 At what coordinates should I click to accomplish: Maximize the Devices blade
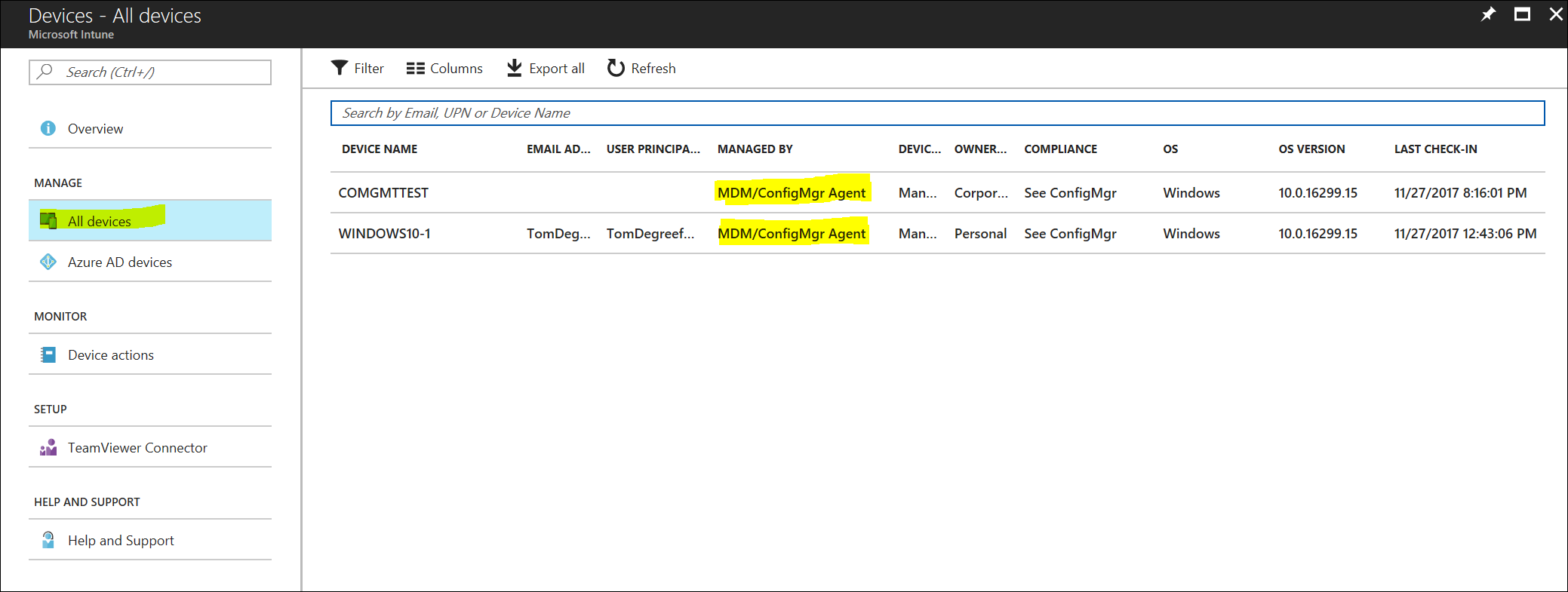[x=1523, y=14]
